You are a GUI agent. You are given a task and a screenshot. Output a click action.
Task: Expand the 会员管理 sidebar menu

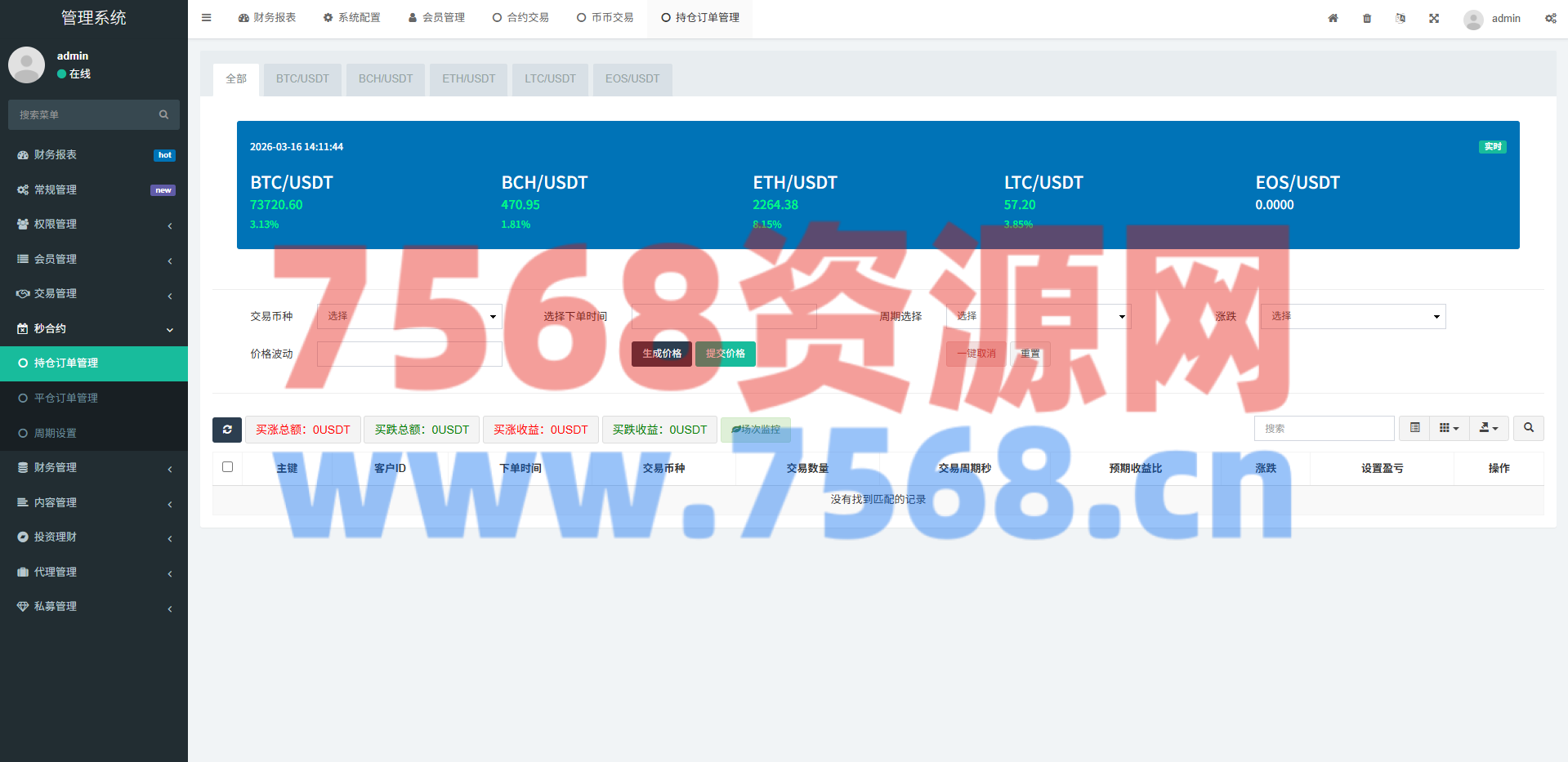[x=94, y=259]
